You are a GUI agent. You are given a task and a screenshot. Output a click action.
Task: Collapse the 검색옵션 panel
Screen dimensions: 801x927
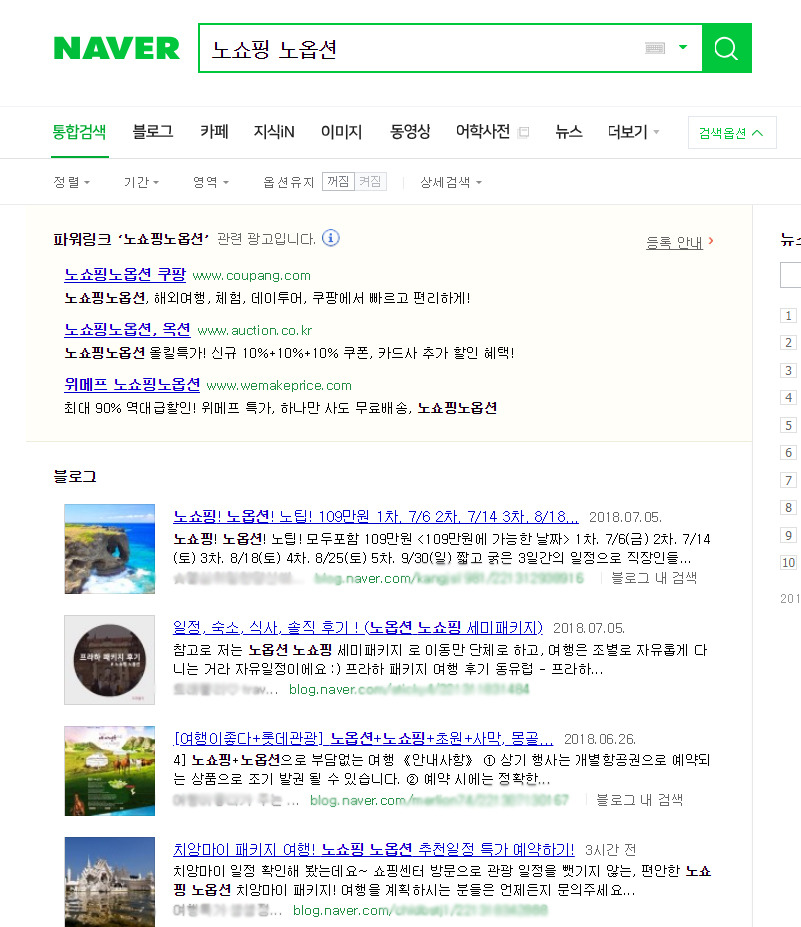point(732,132)
